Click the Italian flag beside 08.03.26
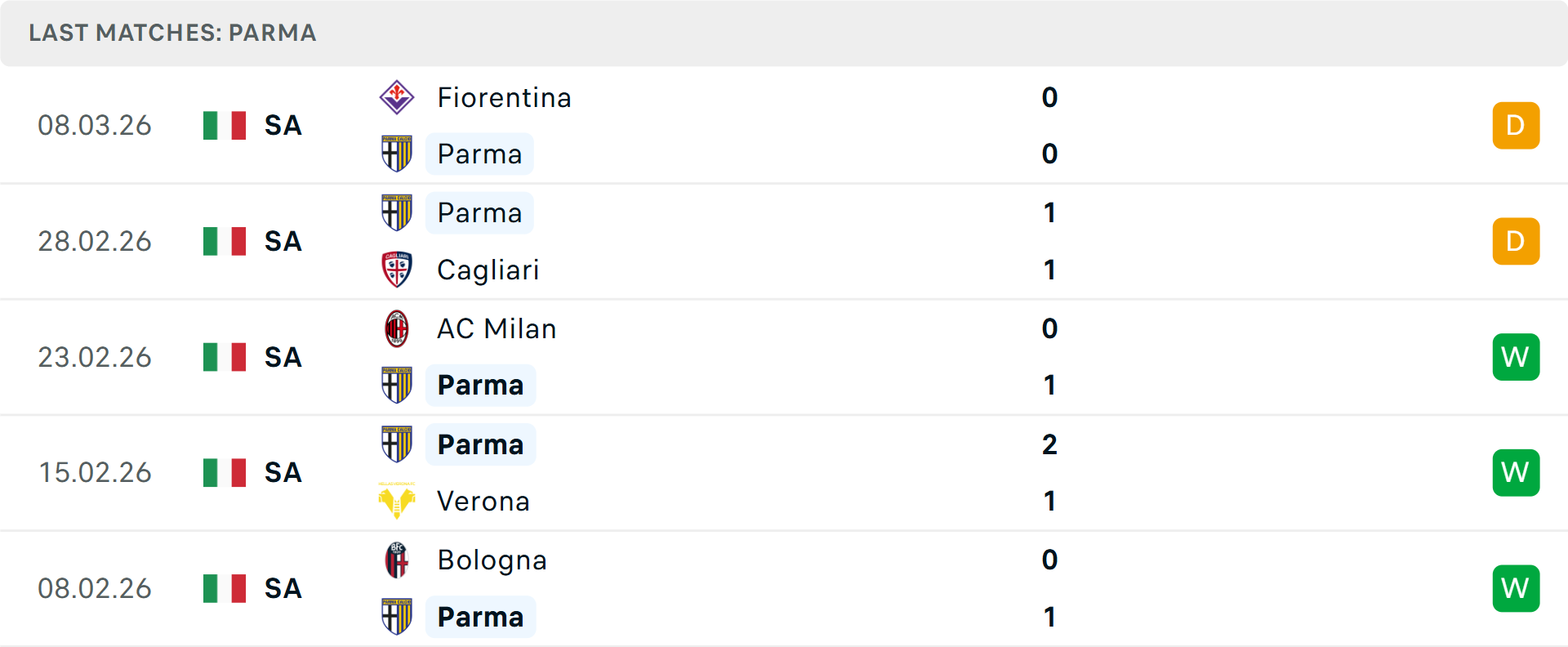The image size is (1568, 647). (x=224, y=125)
